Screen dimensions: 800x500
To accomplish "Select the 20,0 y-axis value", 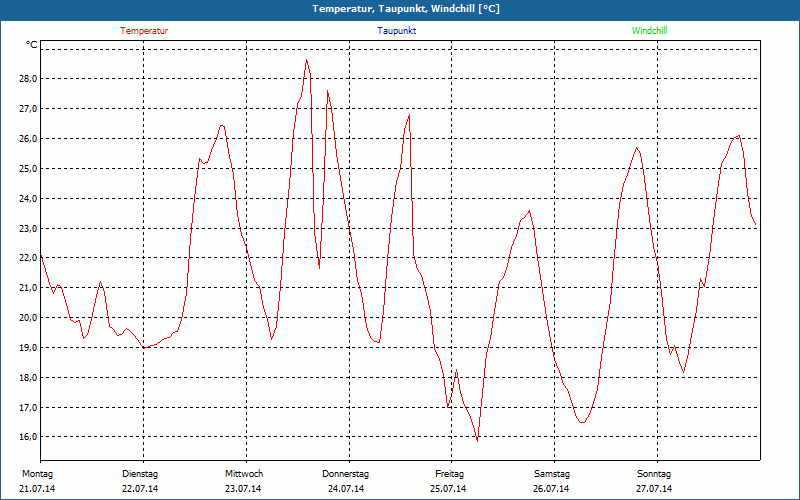I will pyautogui.click(x=28, y=317).
